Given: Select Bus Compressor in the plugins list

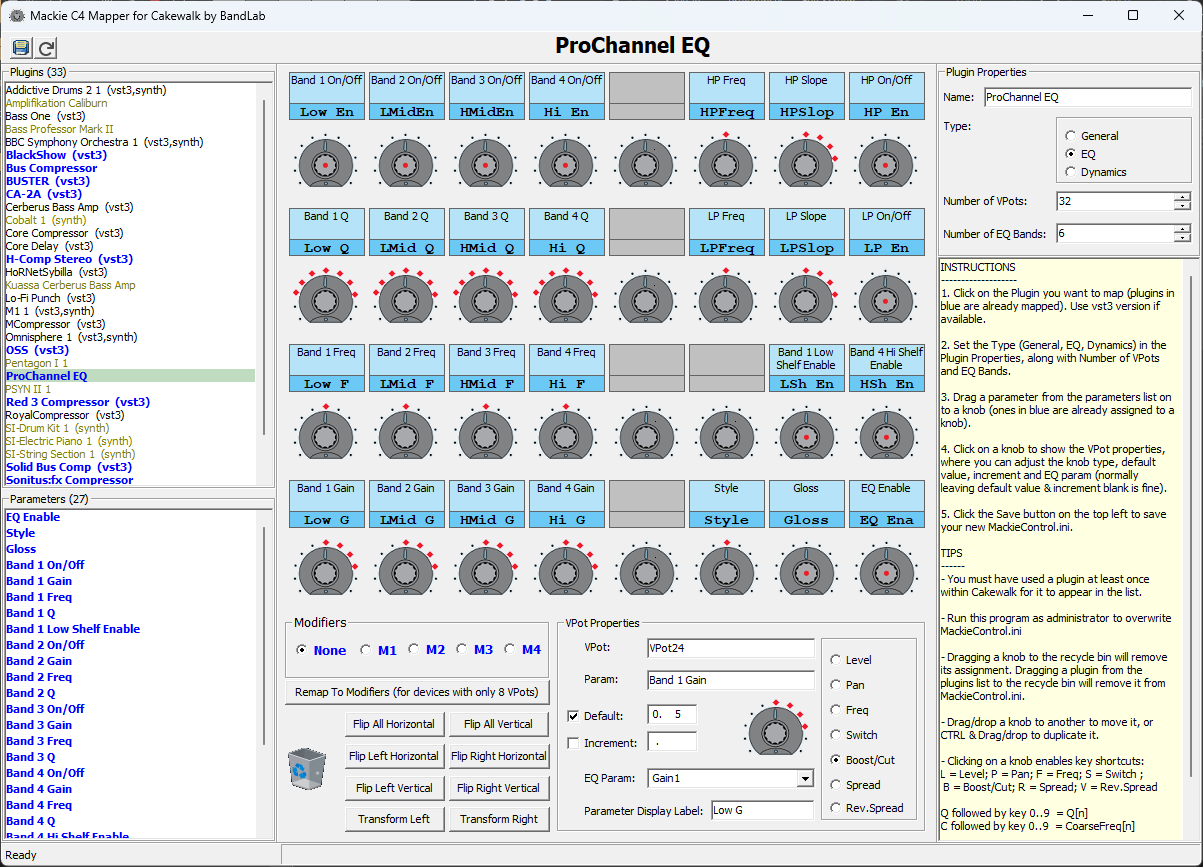Looking at the screenshot, I should click(52, 168).
